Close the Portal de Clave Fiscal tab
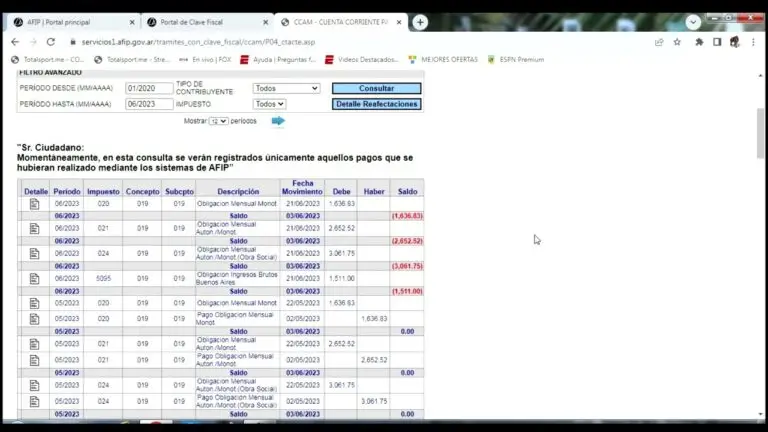 click(265, 22)
